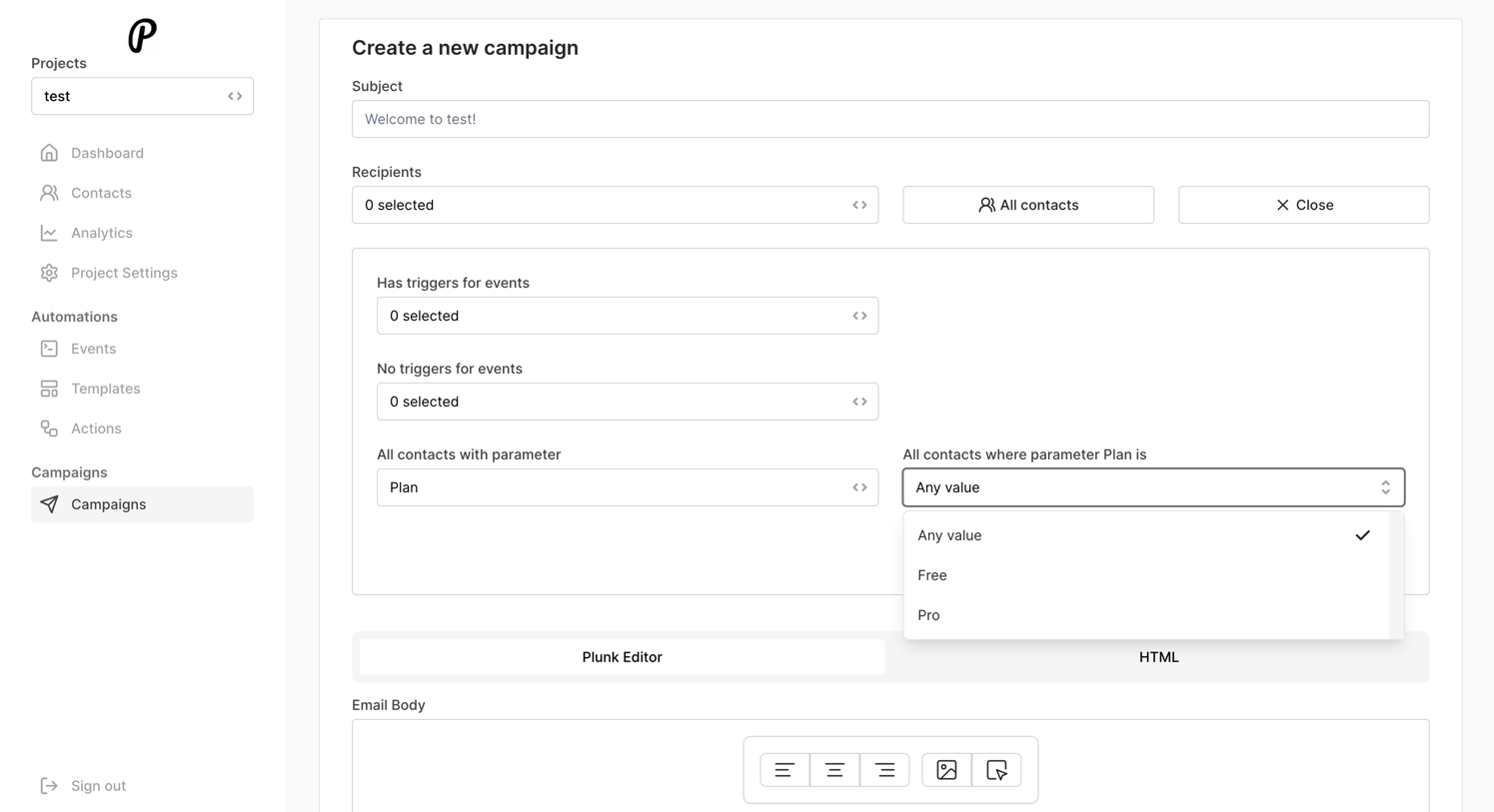Click the Plunk logo icon

point(142,35)
